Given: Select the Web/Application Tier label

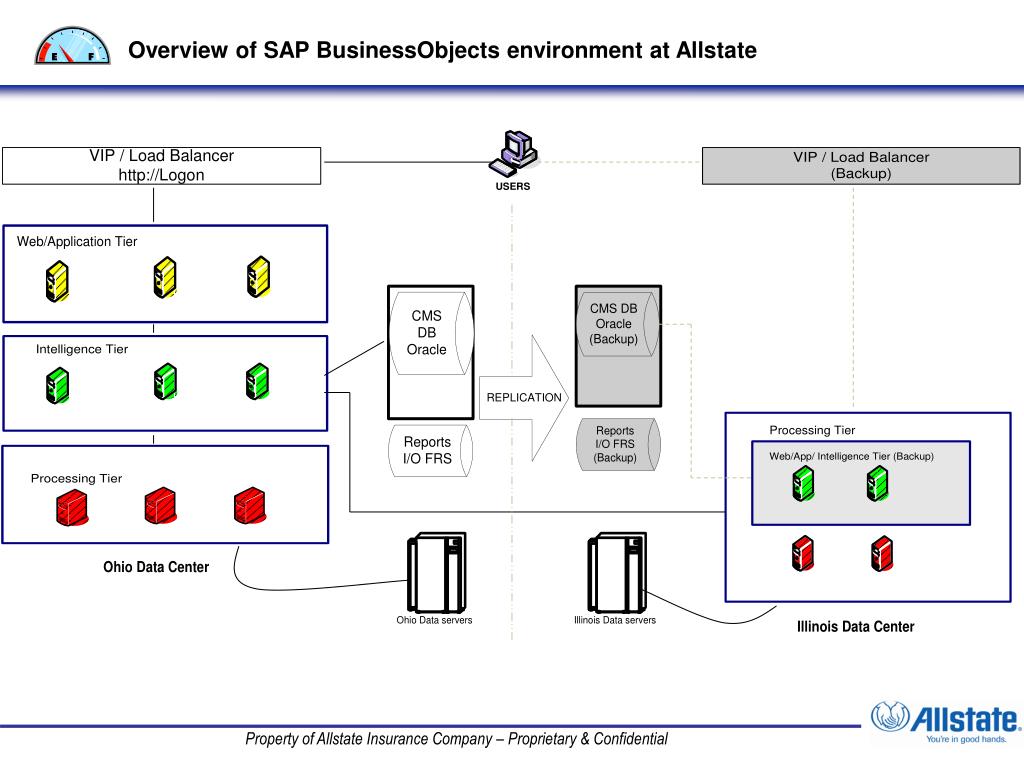Looking at the screenshot, I should (77, 242).
